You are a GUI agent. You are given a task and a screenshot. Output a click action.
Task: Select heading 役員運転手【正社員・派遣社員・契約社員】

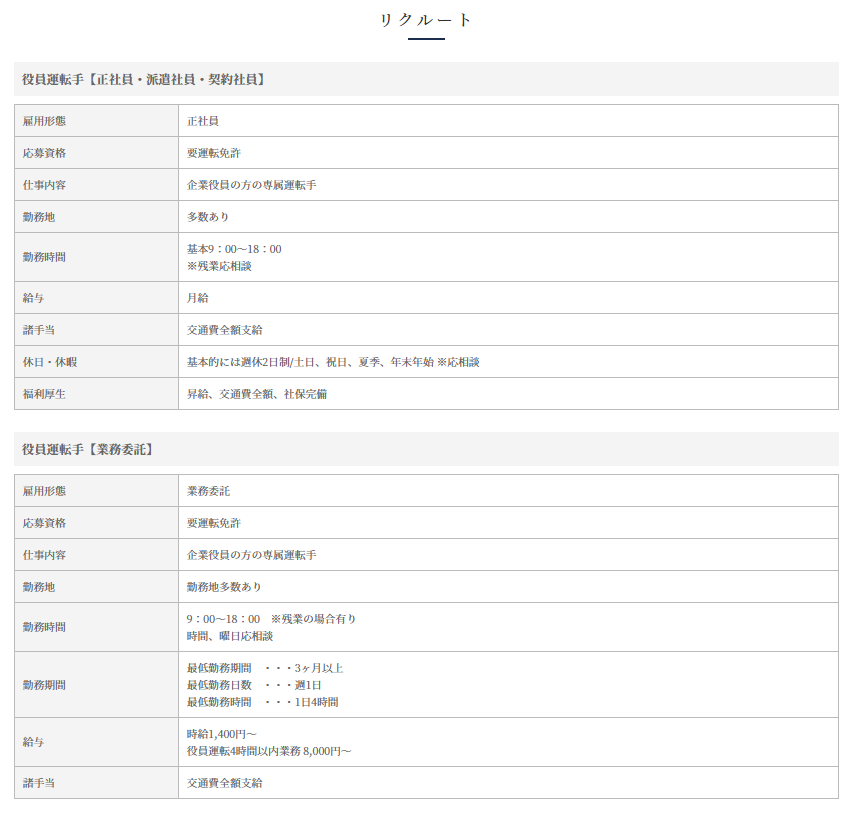[x=144, y=79]
